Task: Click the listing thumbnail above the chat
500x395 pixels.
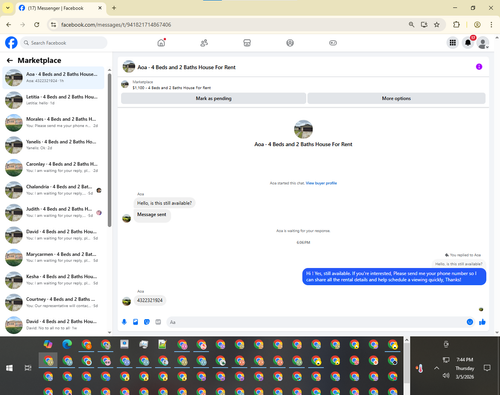Action: tap(125, 85)
